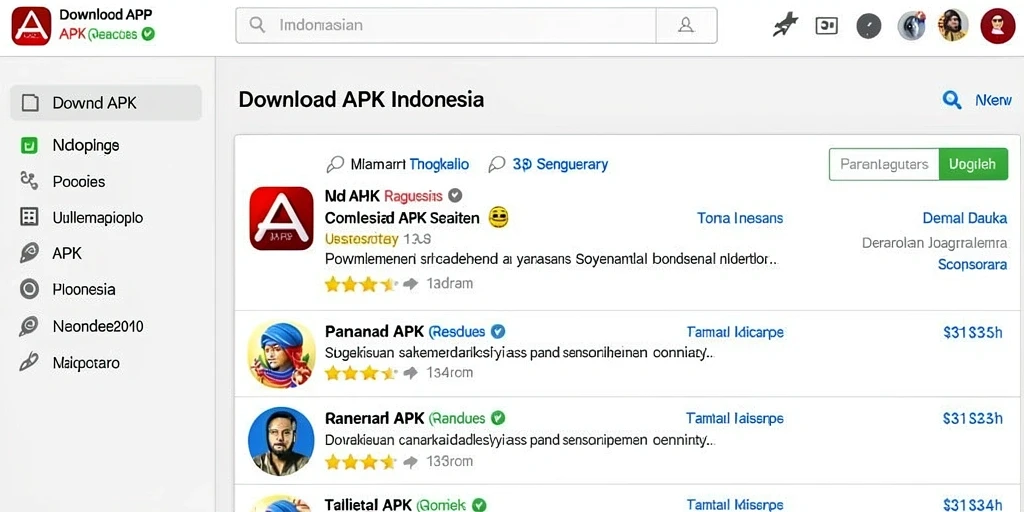This screenshot has width=1024, height=512.
Task: Click the blue verified badge beside Resdues
Action: 498,332
